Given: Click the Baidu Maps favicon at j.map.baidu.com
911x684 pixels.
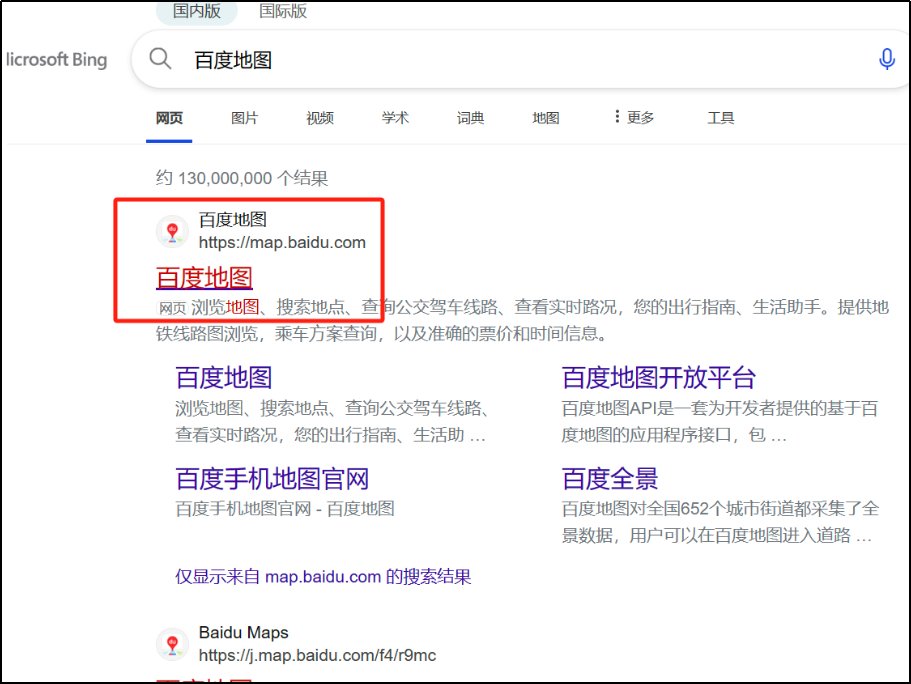Looking at the screenshot, I should pyautogui.click(x=172, y=644).
